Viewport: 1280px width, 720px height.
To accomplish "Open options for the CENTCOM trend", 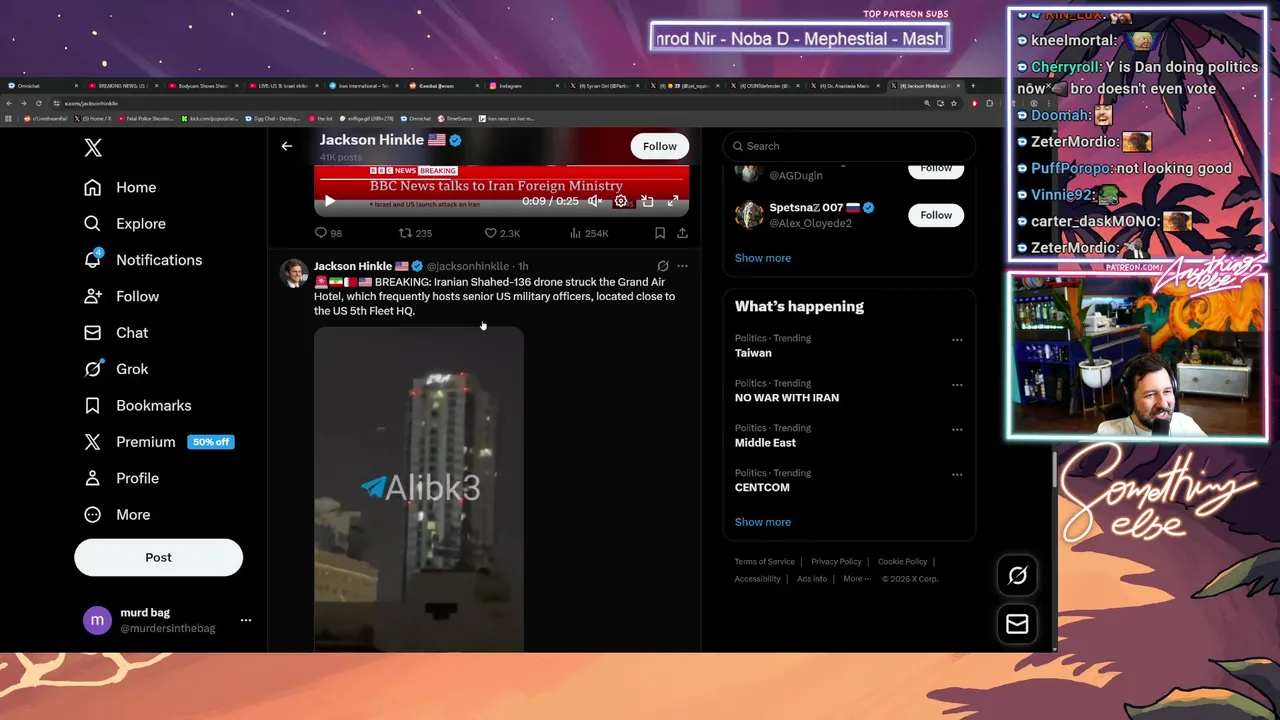I will [x=957, y=475].
